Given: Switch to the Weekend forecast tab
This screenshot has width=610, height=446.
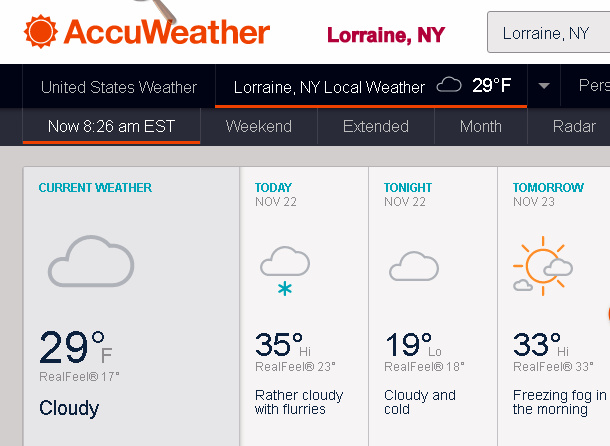Looking at the screenshot, I should coord(259,126).
